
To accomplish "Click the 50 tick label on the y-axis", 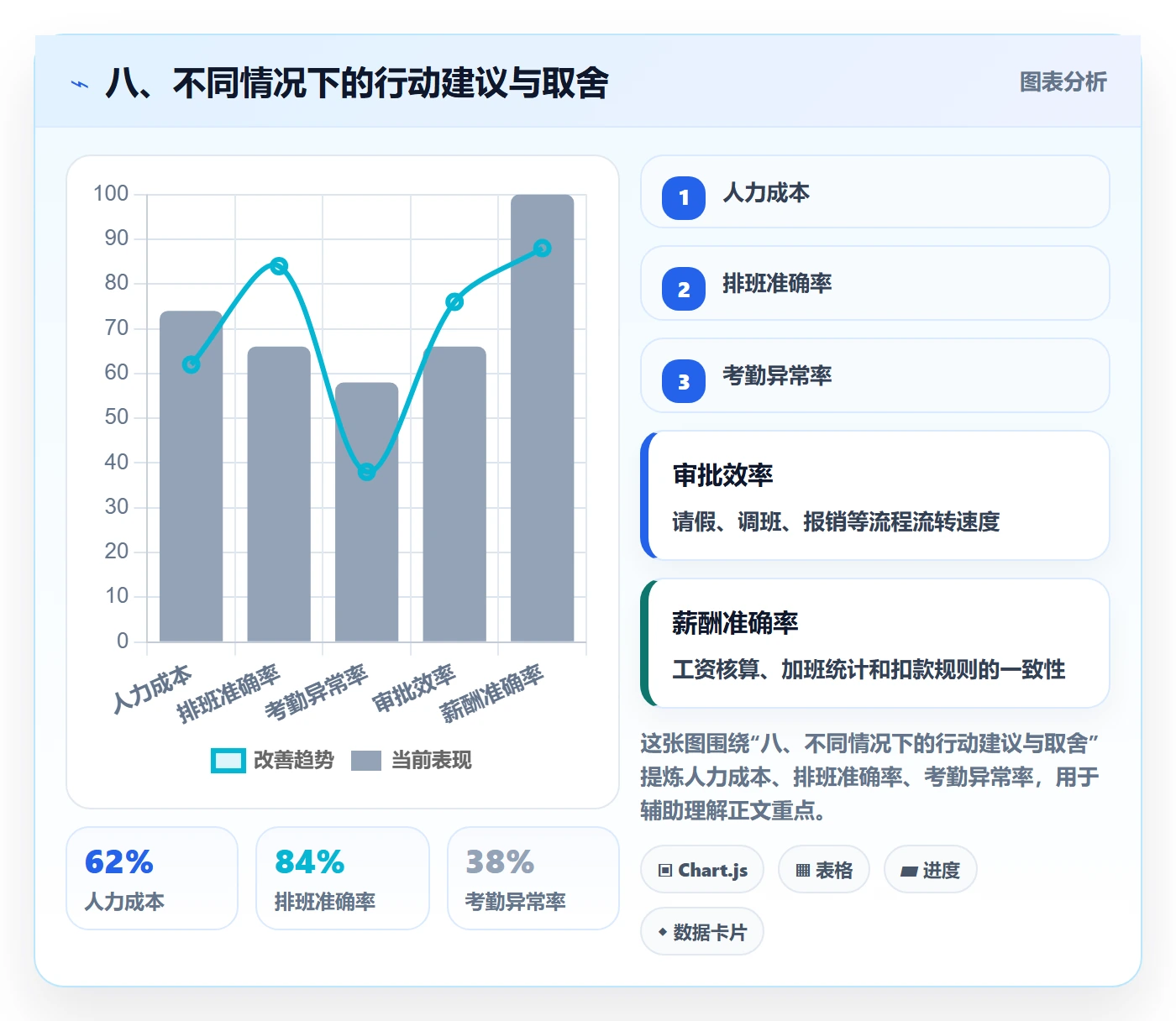I will 117,417.
